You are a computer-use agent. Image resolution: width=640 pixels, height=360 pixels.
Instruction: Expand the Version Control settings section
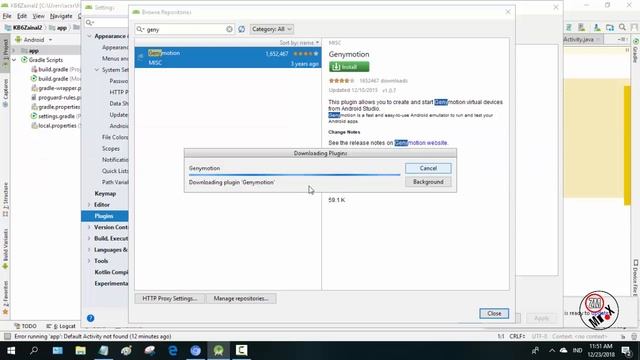[x=89, y=227]
